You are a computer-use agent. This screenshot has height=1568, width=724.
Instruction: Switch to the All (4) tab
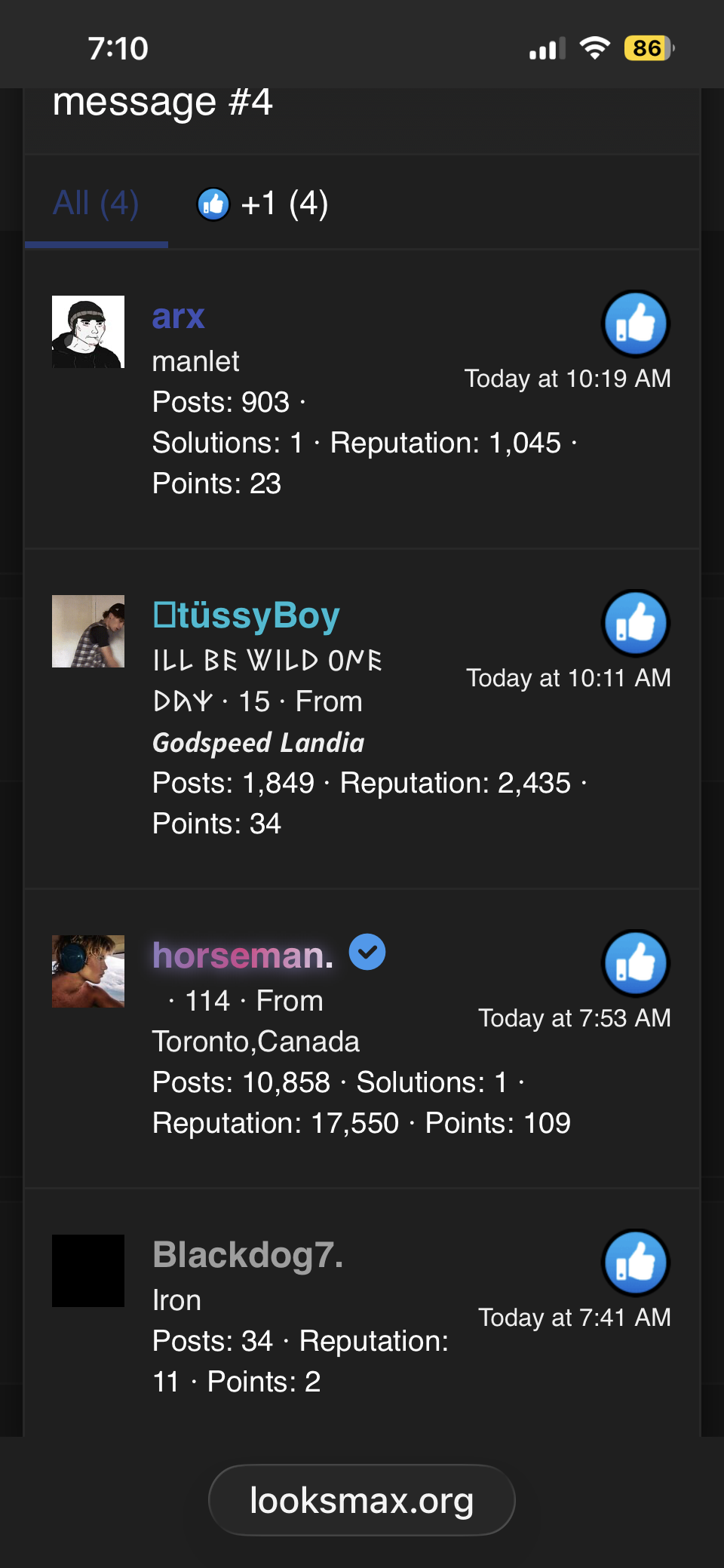pyautogui.click(x=96, y=203)
